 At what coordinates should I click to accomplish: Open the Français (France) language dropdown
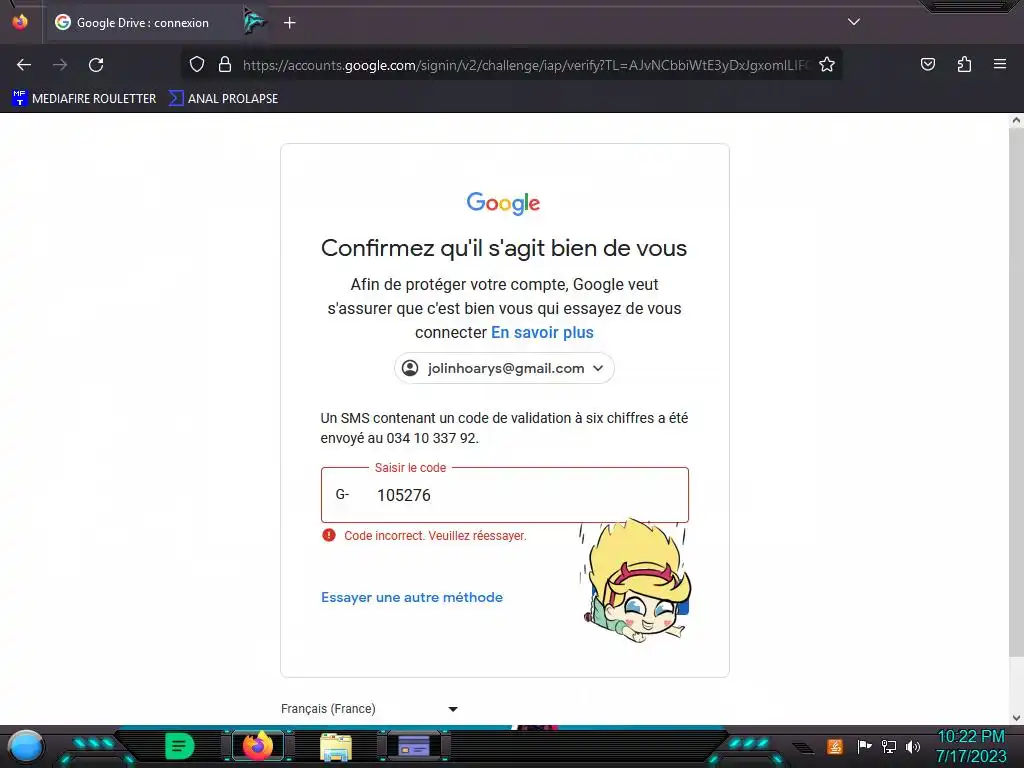tap(370, 709)
